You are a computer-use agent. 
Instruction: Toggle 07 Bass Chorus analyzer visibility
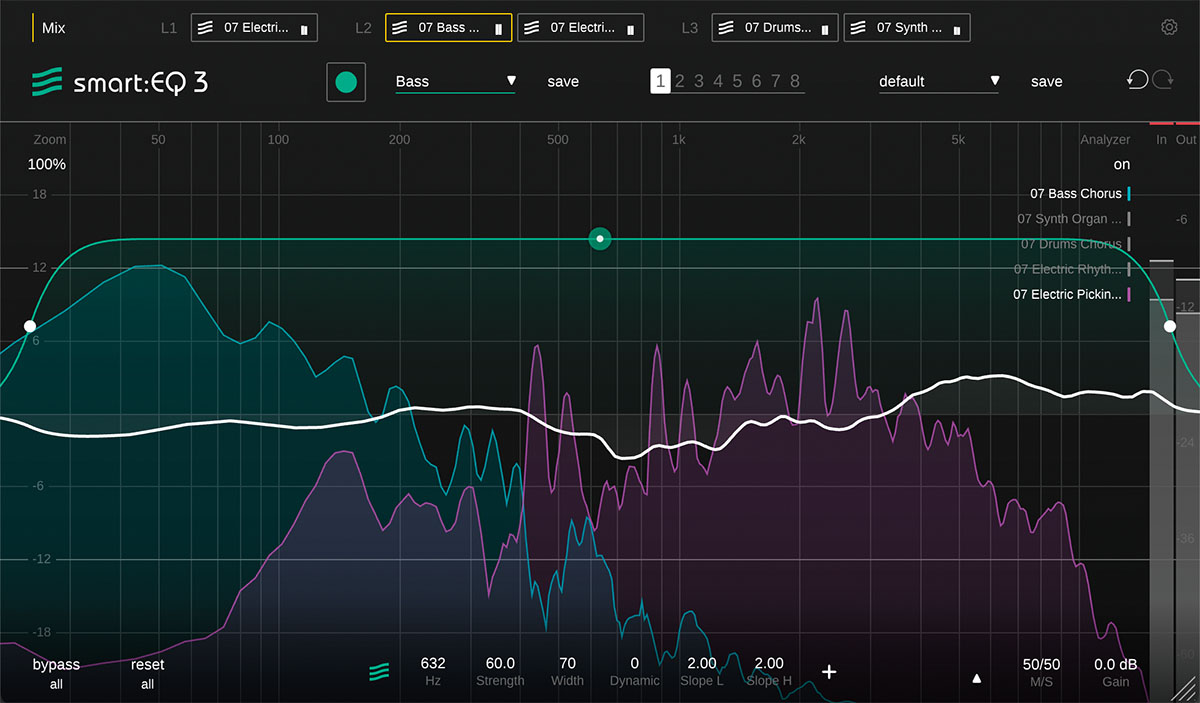[1080, 194]
